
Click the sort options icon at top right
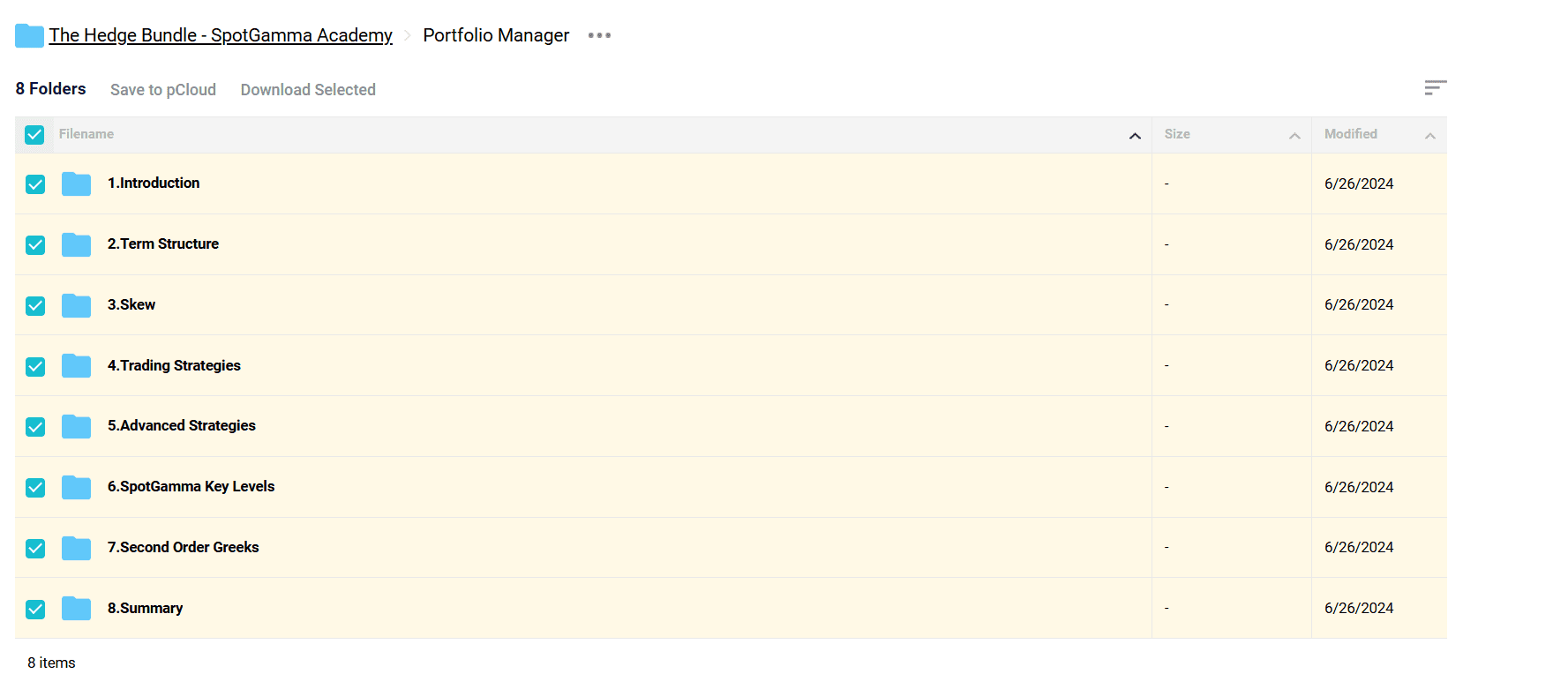tap(1435, 87)
